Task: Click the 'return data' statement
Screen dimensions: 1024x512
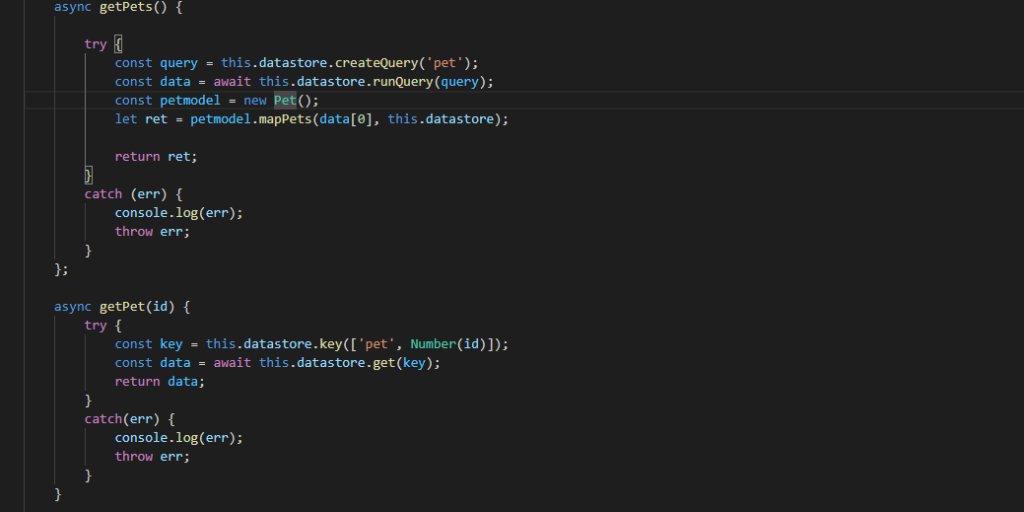Action: coord(160,381)
